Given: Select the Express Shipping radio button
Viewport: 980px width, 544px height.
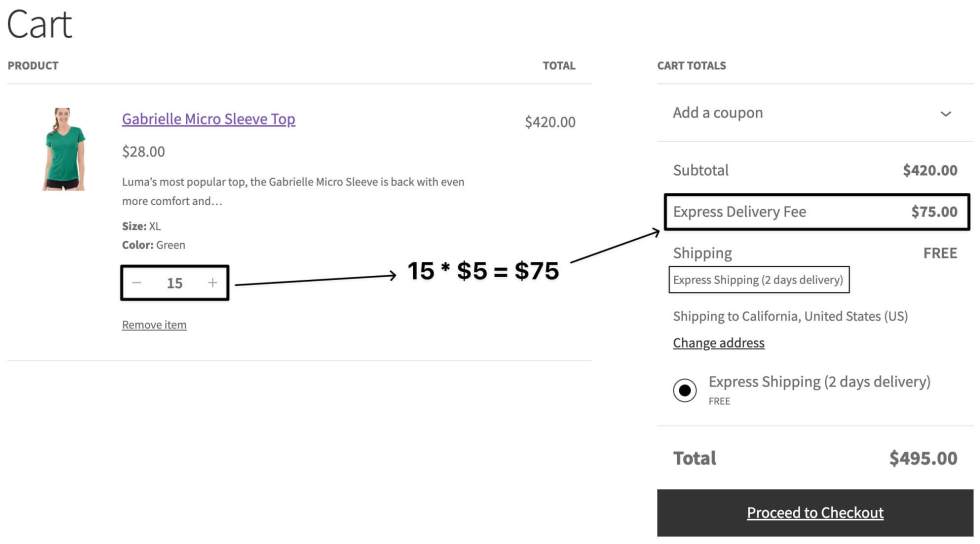Looking at the screenshot, I should (x=685, y=390).
